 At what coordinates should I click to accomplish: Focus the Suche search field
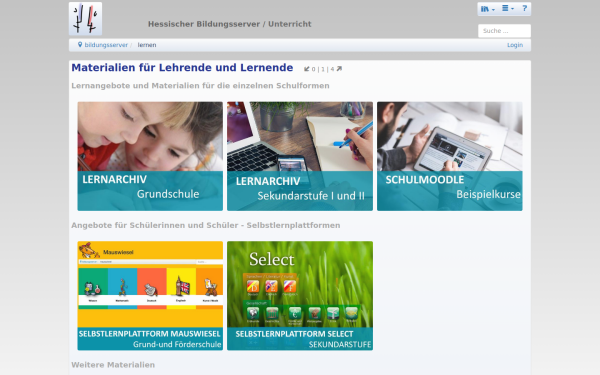pyautogui.click(x=504, y=31)
